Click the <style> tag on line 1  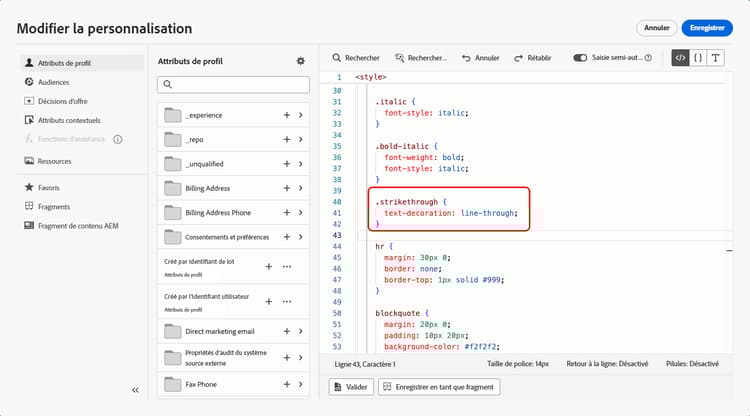point(371,77)
